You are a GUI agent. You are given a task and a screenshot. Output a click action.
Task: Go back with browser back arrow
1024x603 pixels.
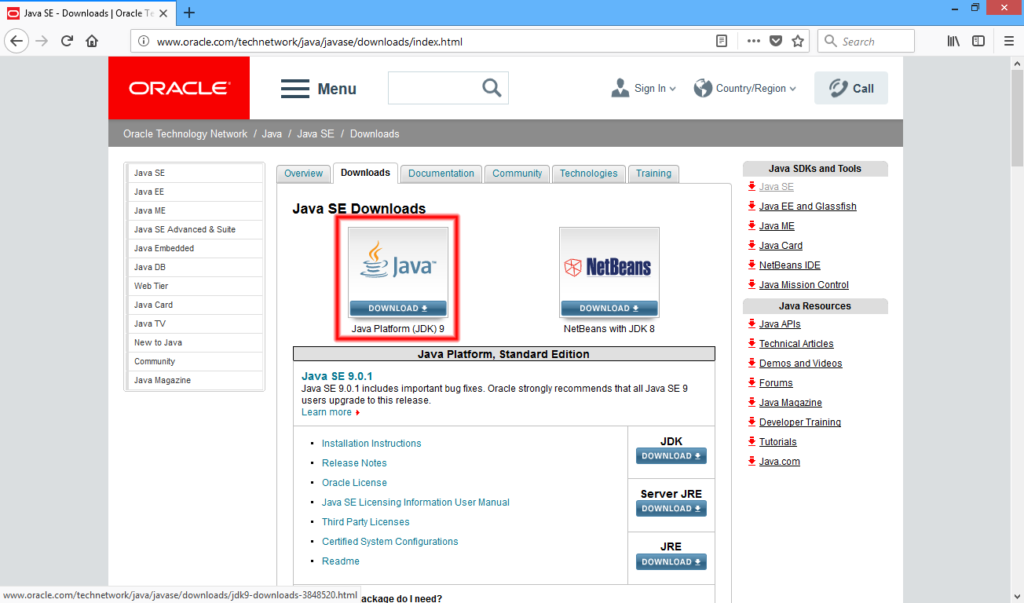click(16, 41)
